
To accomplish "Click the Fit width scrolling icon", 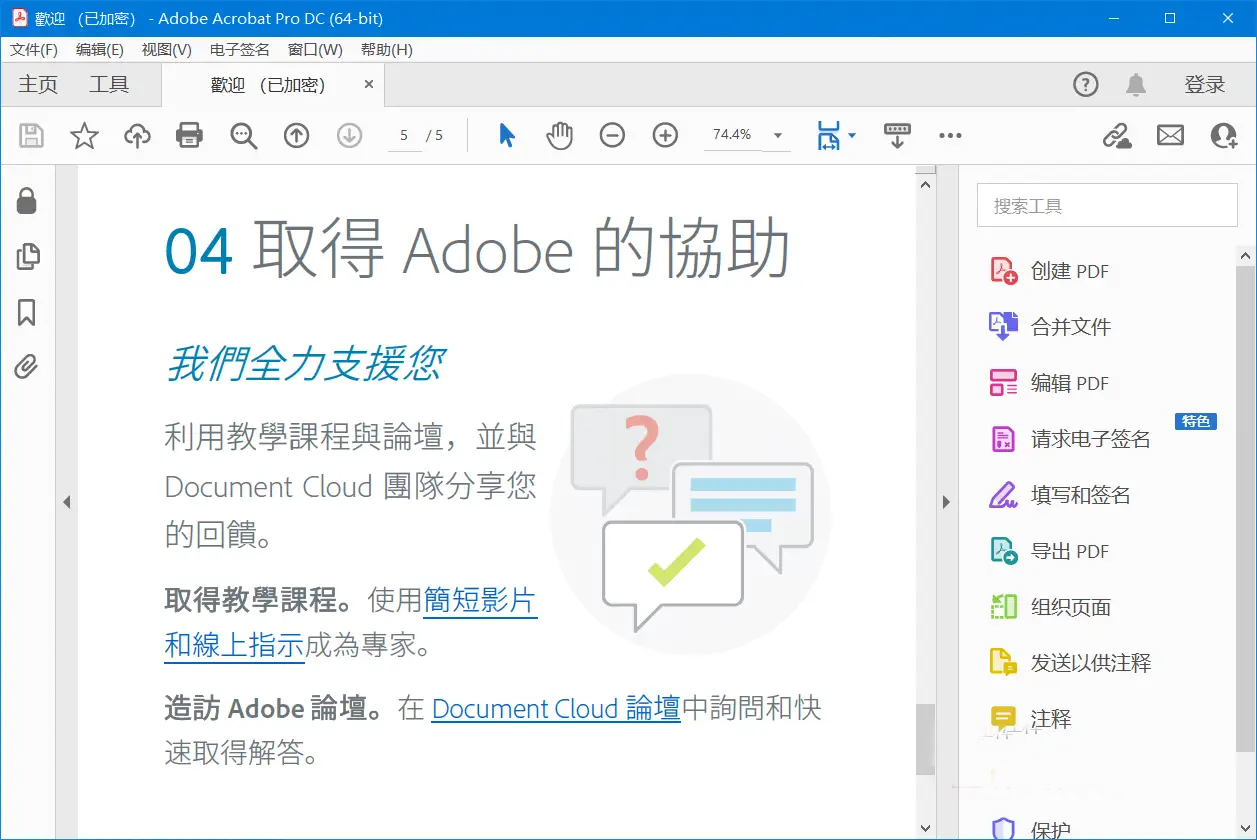I will pos(829,136).
